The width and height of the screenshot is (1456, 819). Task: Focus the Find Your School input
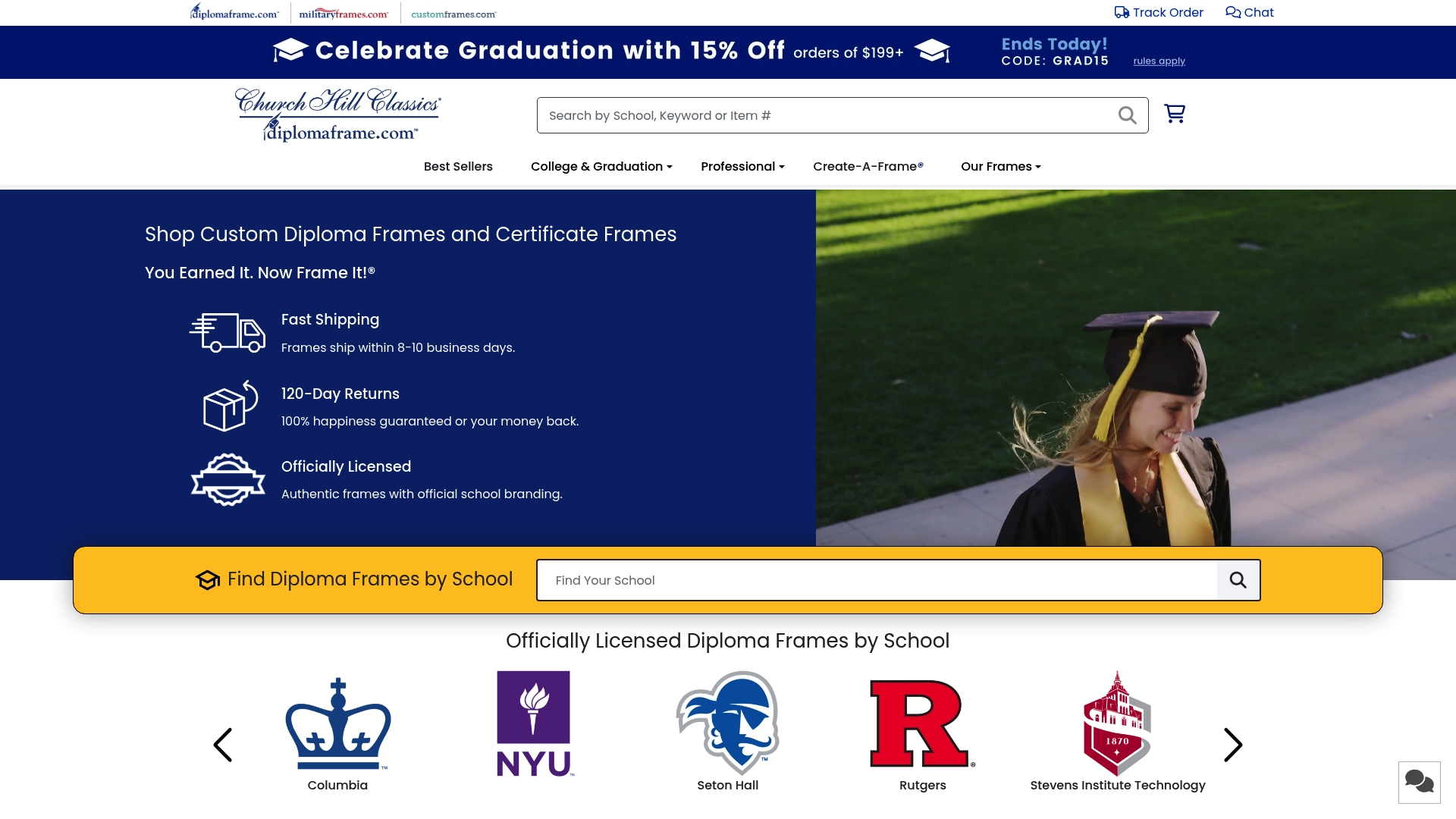tap(877, 580)
